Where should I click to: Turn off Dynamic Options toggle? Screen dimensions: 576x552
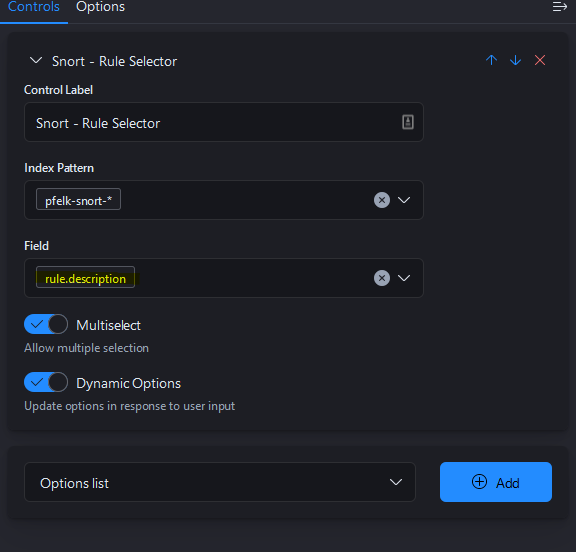click(x=46, y=382)
